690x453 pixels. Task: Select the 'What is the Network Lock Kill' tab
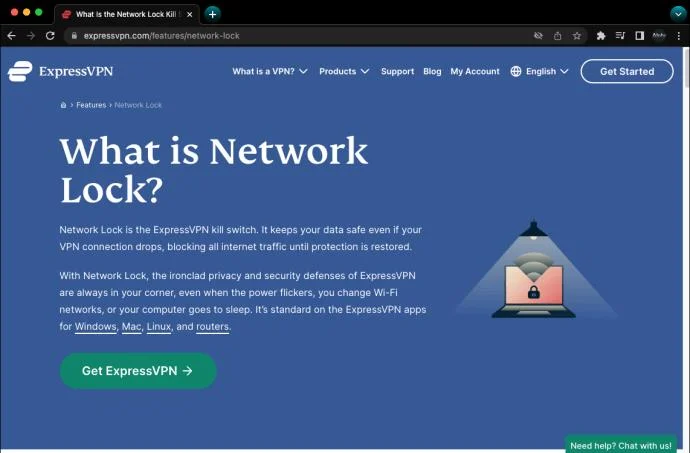127,14
